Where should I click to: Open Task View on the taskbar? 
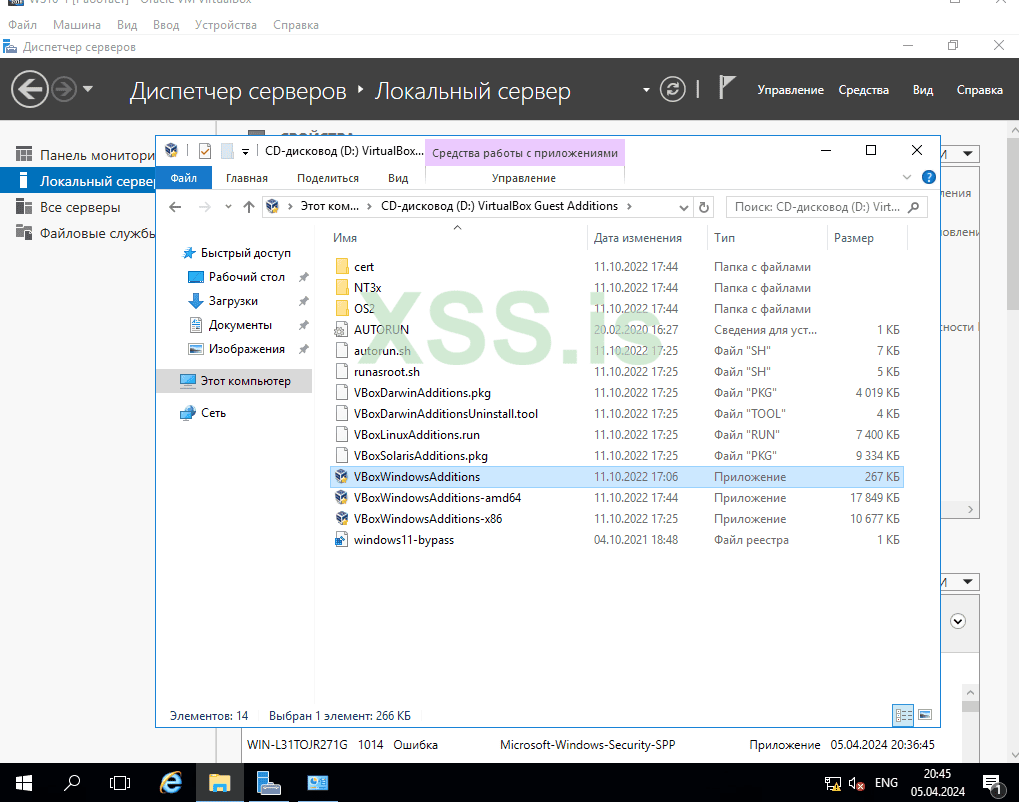coord(120,783)
